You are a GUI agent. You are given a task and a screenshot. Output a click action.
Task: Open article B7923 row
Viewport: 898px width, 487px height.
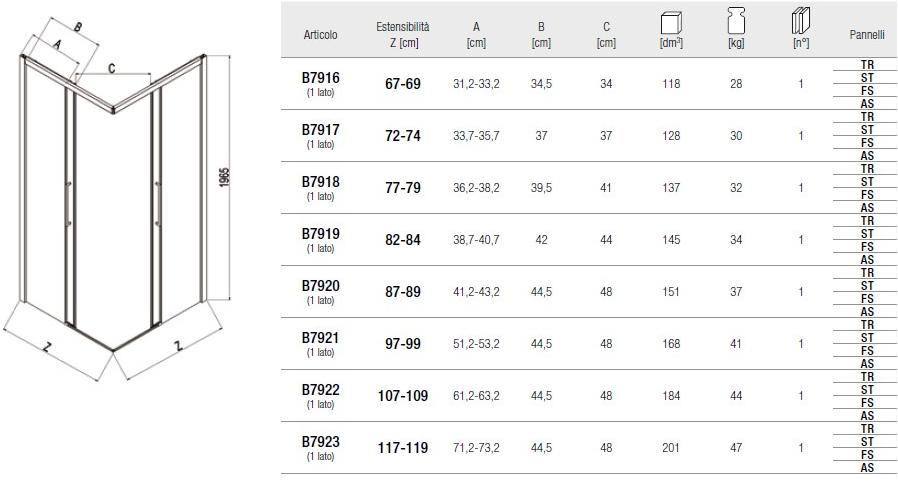tap(321, 441)
